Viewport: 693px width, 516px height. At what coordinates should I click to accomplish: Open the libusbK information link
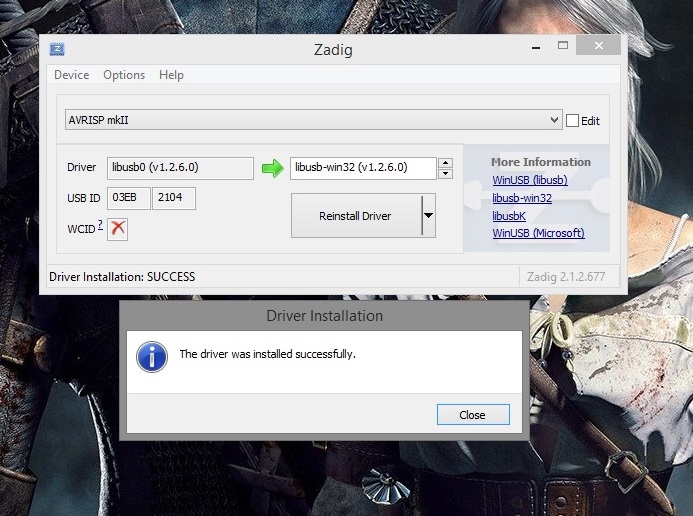[509, 216]
